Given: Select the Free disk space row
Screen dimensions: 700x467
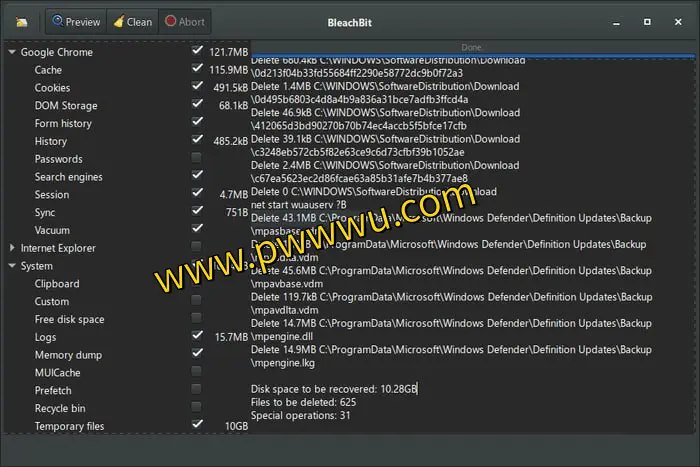Looking at the screenshot, I should [70, 320].
